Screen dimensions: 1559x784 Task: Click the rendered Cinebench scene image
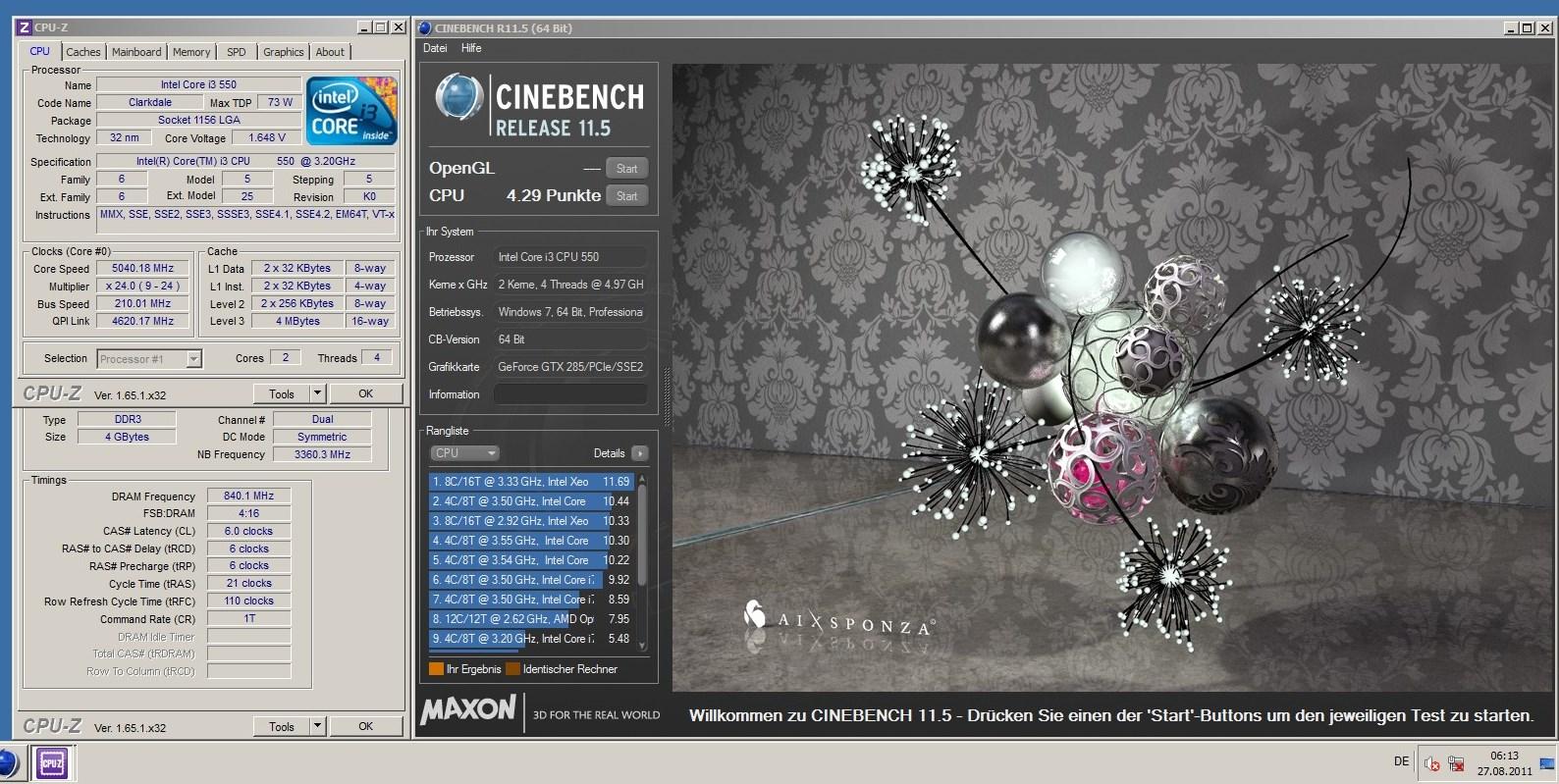(x=1112, y=378)
